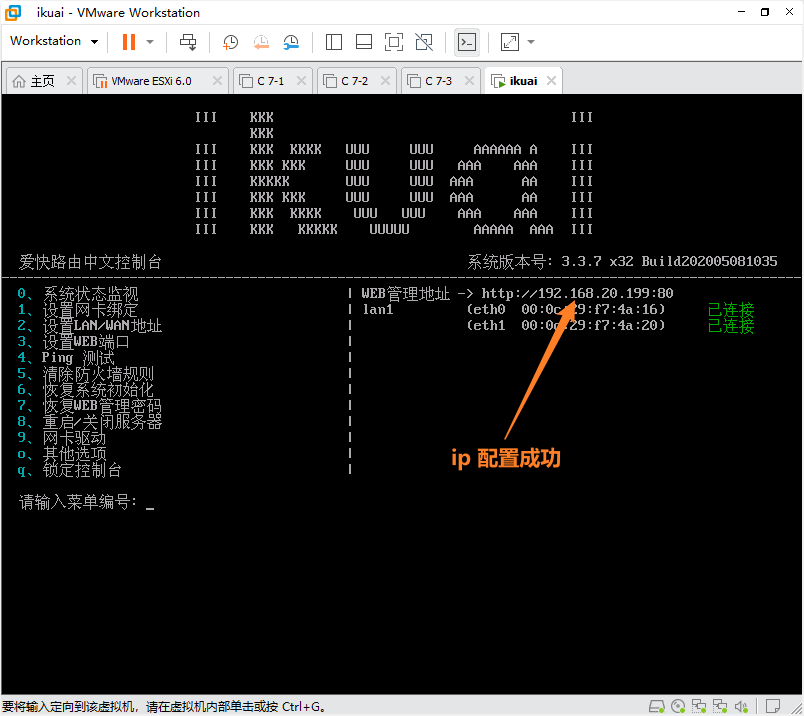Click the Unity mode icon
Screen dimensions: 804x716
click(424, 42)
